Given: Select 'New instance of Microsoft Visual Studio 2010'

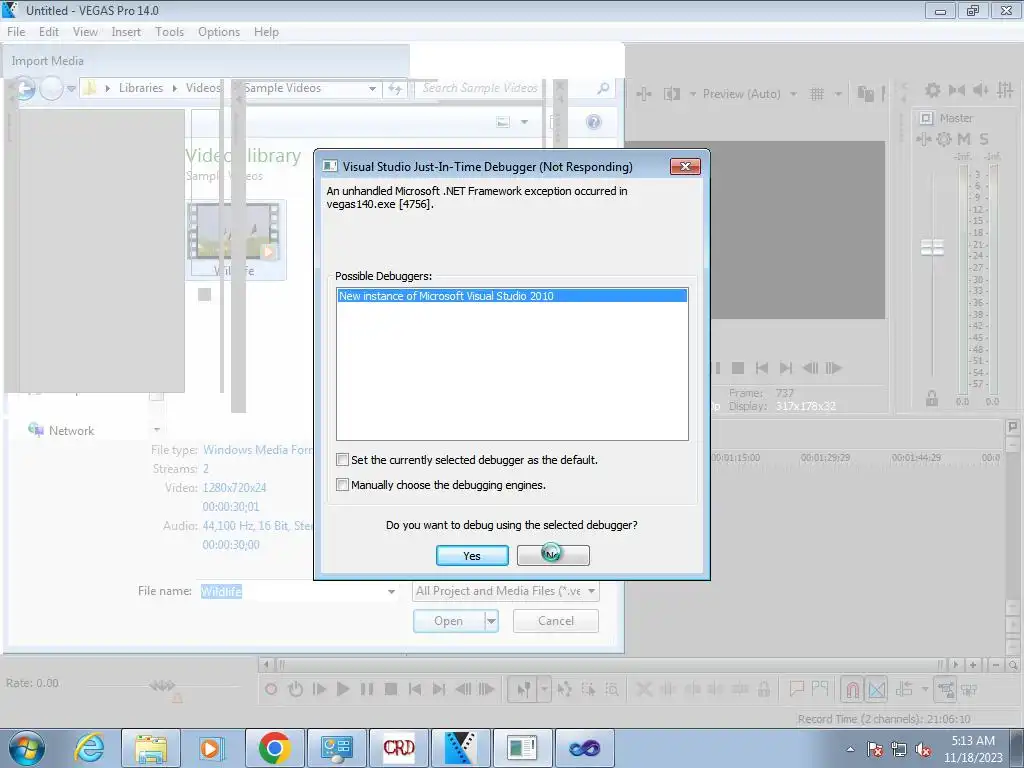Looking at the screenshot, I should tap(512, 296).
